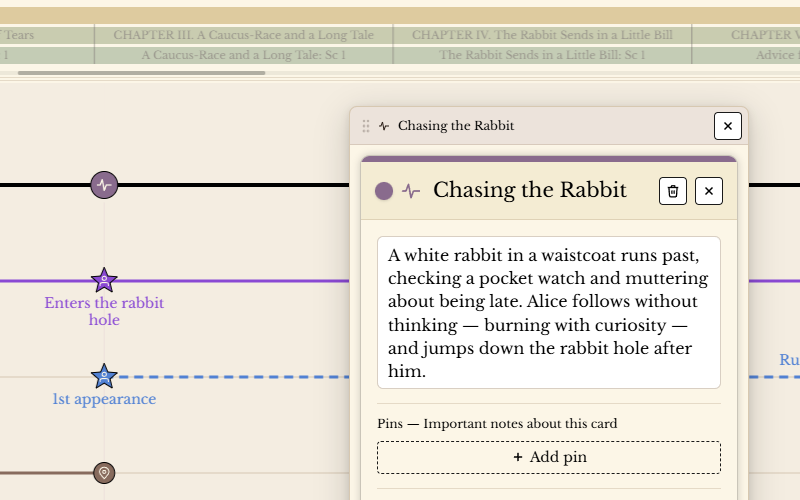Click the pulse icon in the panel title bar
The width and height of the screenshot is (800, 500).
pos(384,126)
